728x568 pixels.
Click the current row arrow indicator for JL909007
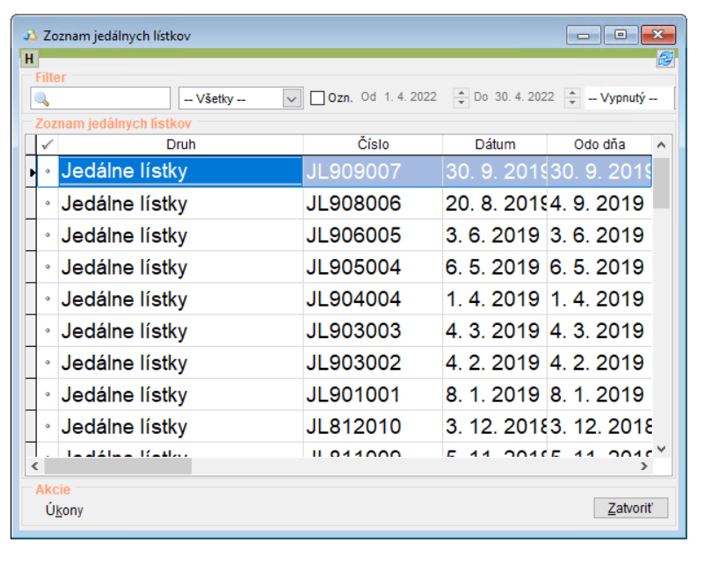coord(32,172)
